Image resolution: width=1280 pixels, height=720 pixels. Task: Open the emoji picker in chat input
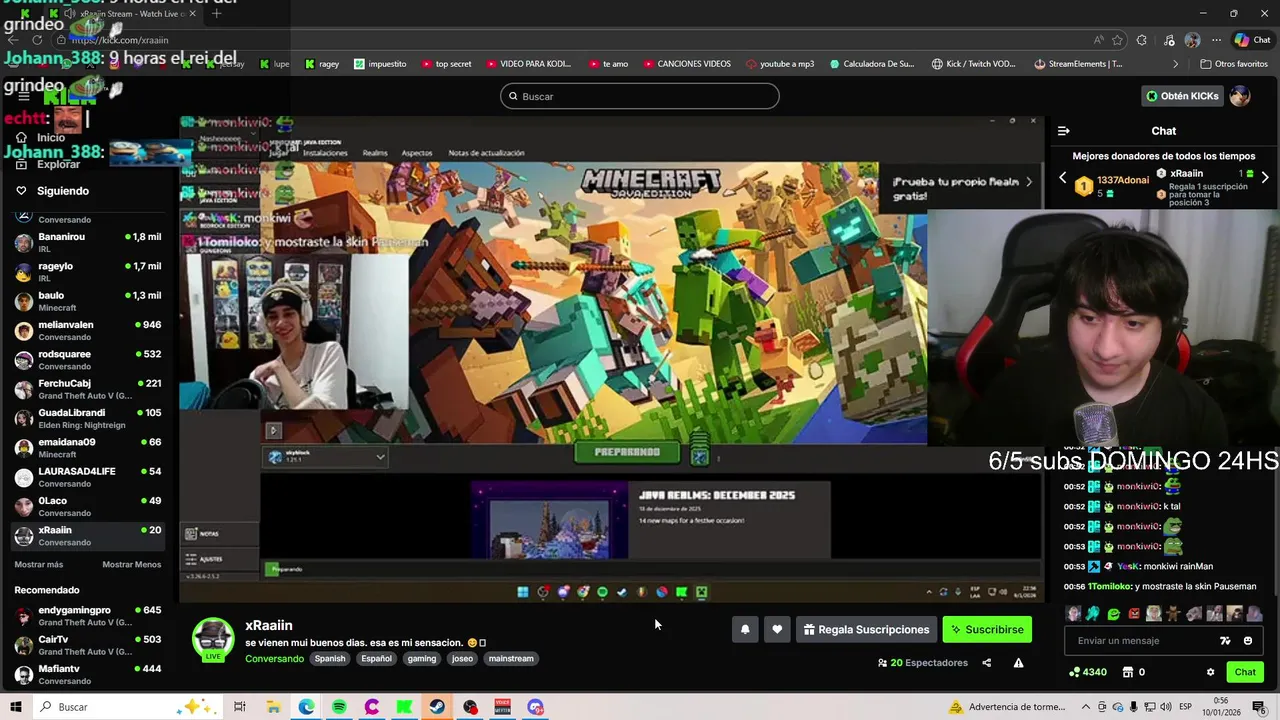point(1248,641)
